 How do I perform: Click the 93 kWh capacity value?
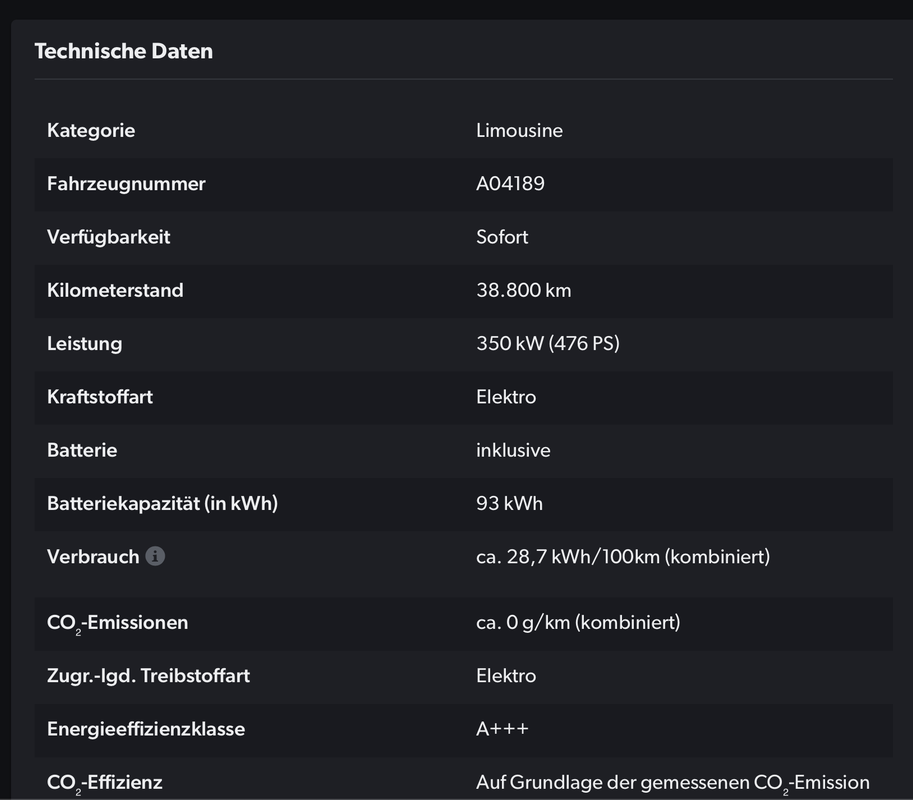[x=509, y=504]
